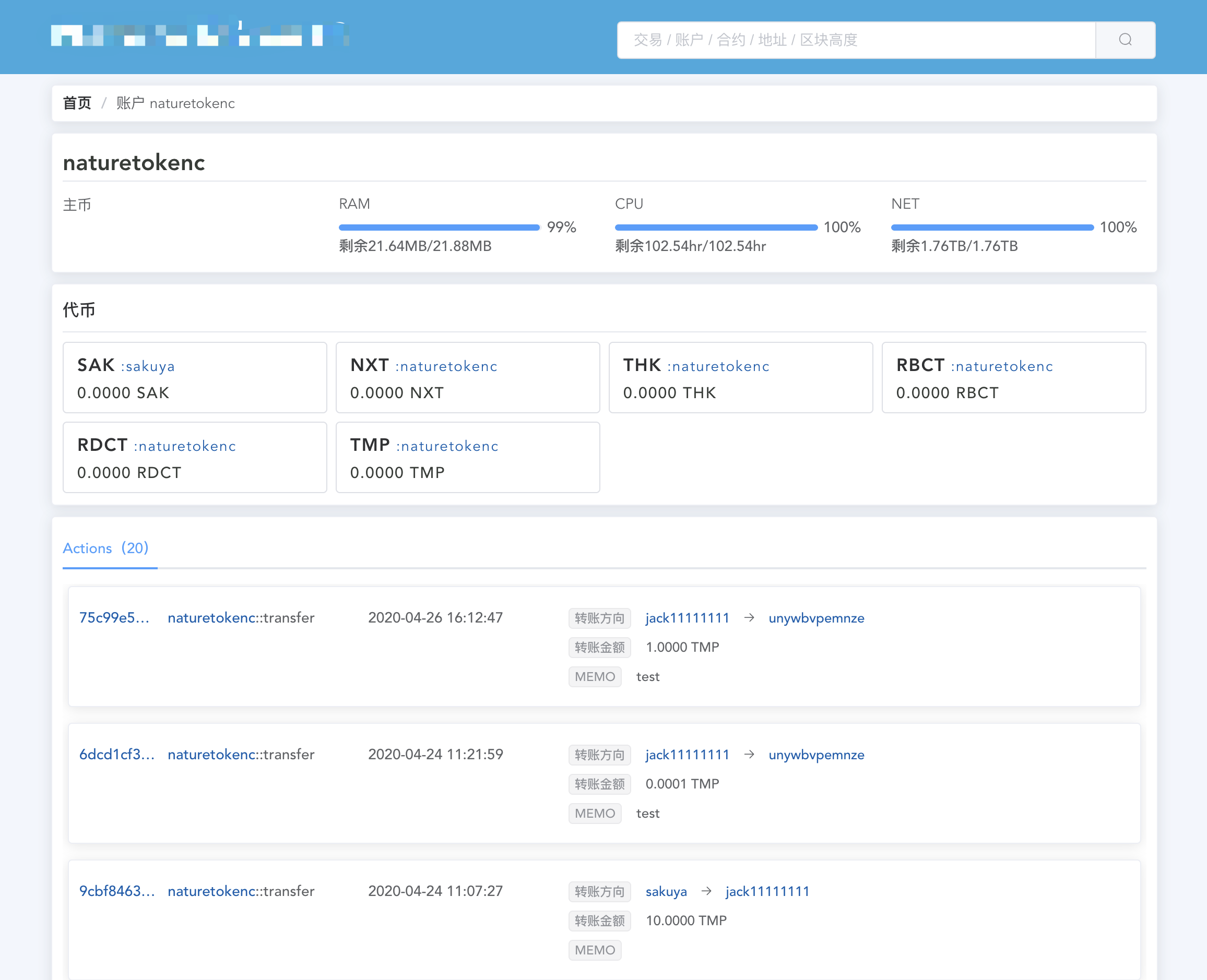Click the RAM usage progress bar
Viewport: 1207px width, 980px height.
(x=440, y=228)
